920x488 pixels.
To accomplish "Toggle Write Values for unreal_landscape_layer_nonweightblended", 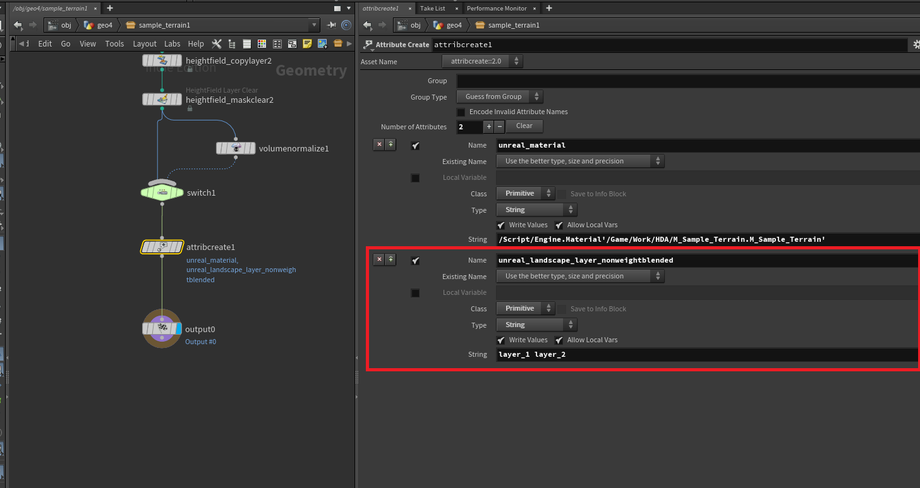I will click(502, 340).
